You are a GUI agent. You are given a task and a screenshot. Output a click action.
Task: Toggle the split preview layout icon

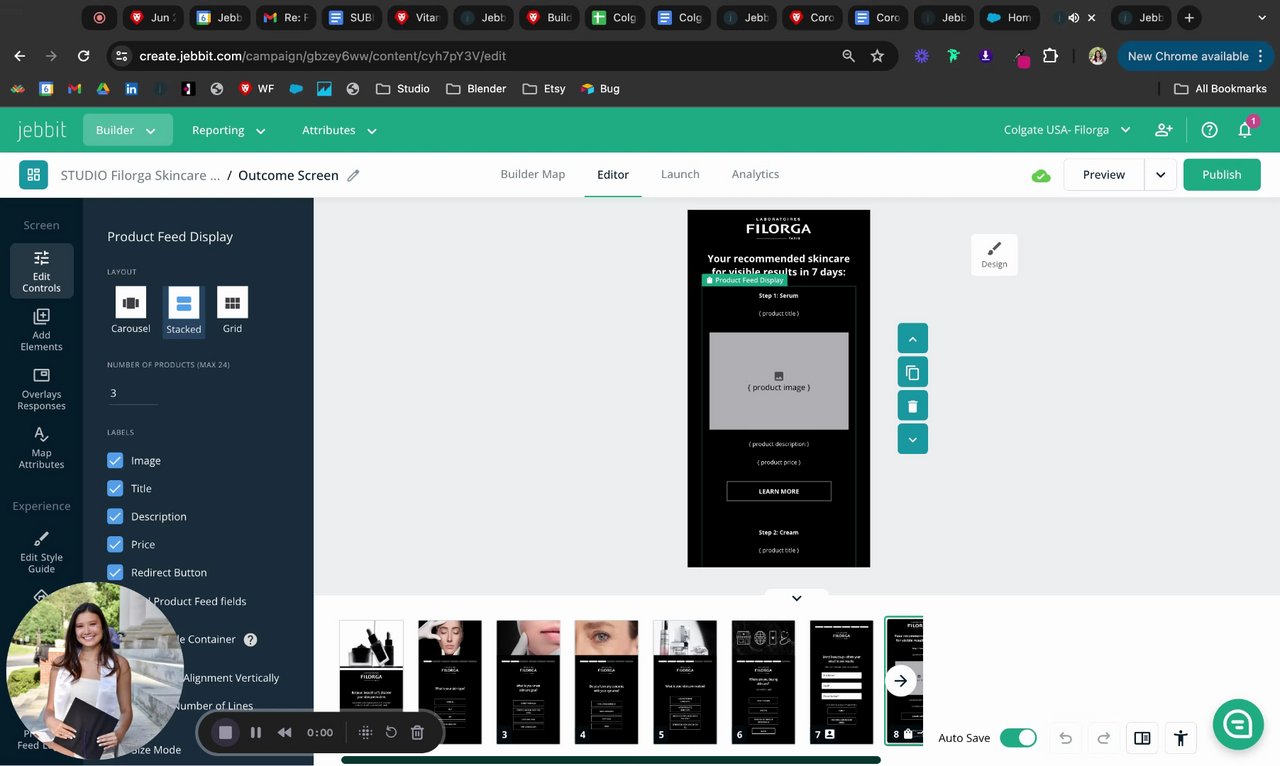1142,738
